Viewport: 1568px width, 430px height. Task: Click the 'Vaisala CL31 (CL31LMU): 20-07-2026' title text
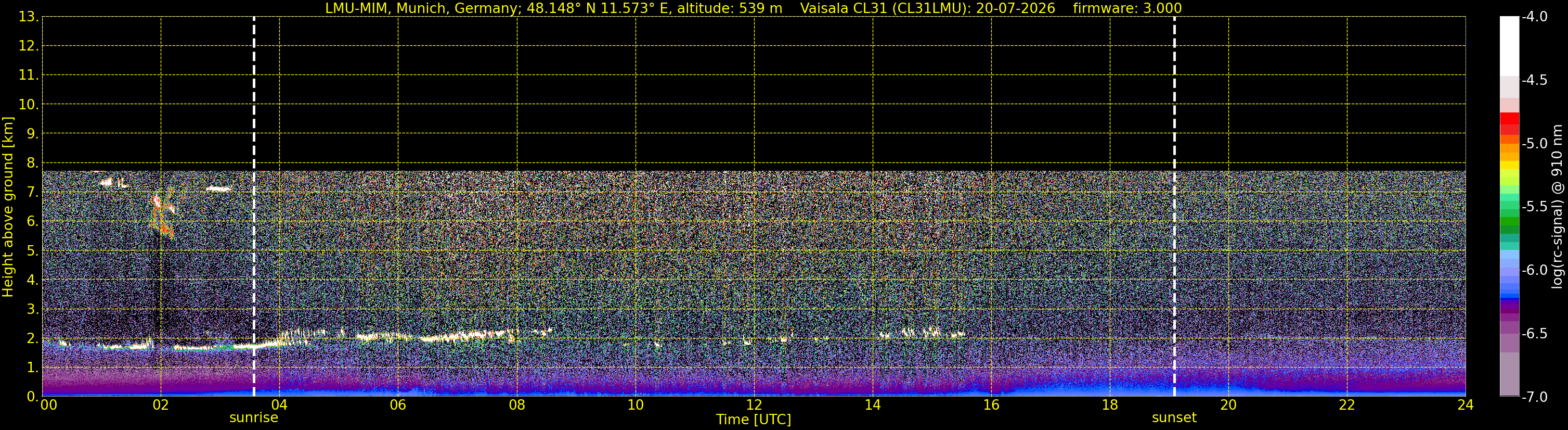click(927, 8)
